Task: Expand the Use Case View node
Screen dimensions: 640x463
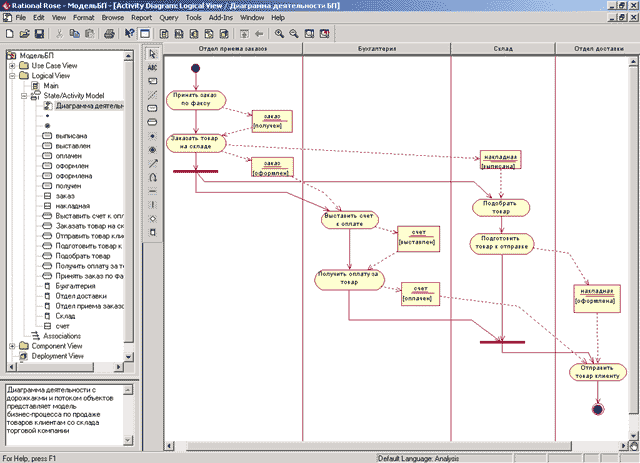Action: point(12,65)
